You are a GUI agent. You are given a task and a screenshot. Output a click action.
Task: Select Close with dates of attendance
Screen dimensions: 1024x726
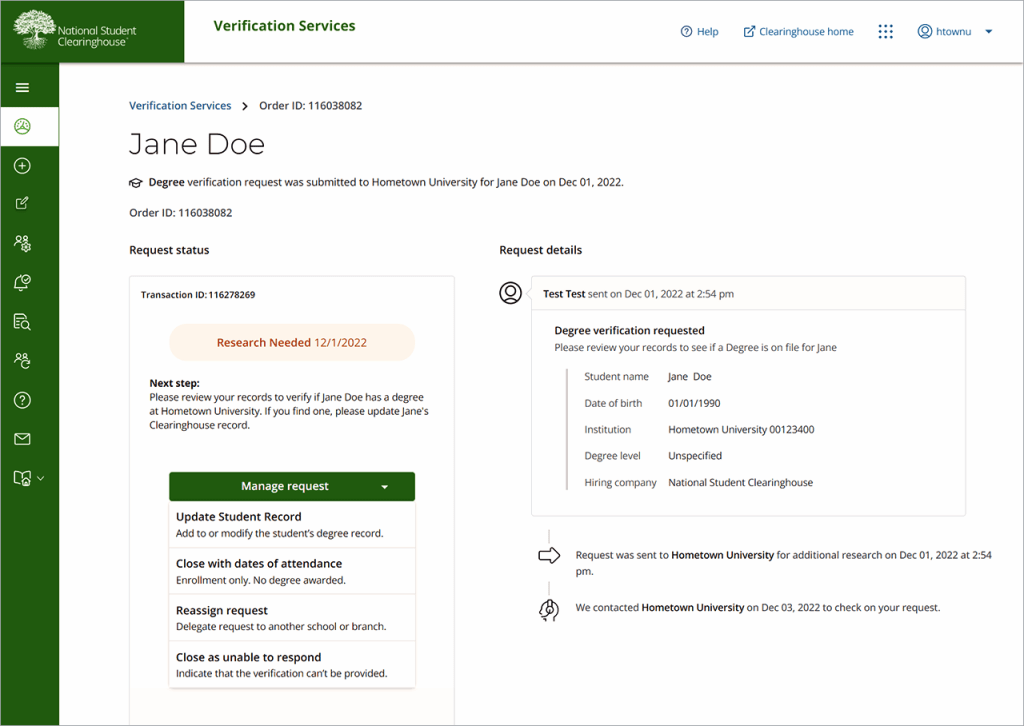click(292, 571)
